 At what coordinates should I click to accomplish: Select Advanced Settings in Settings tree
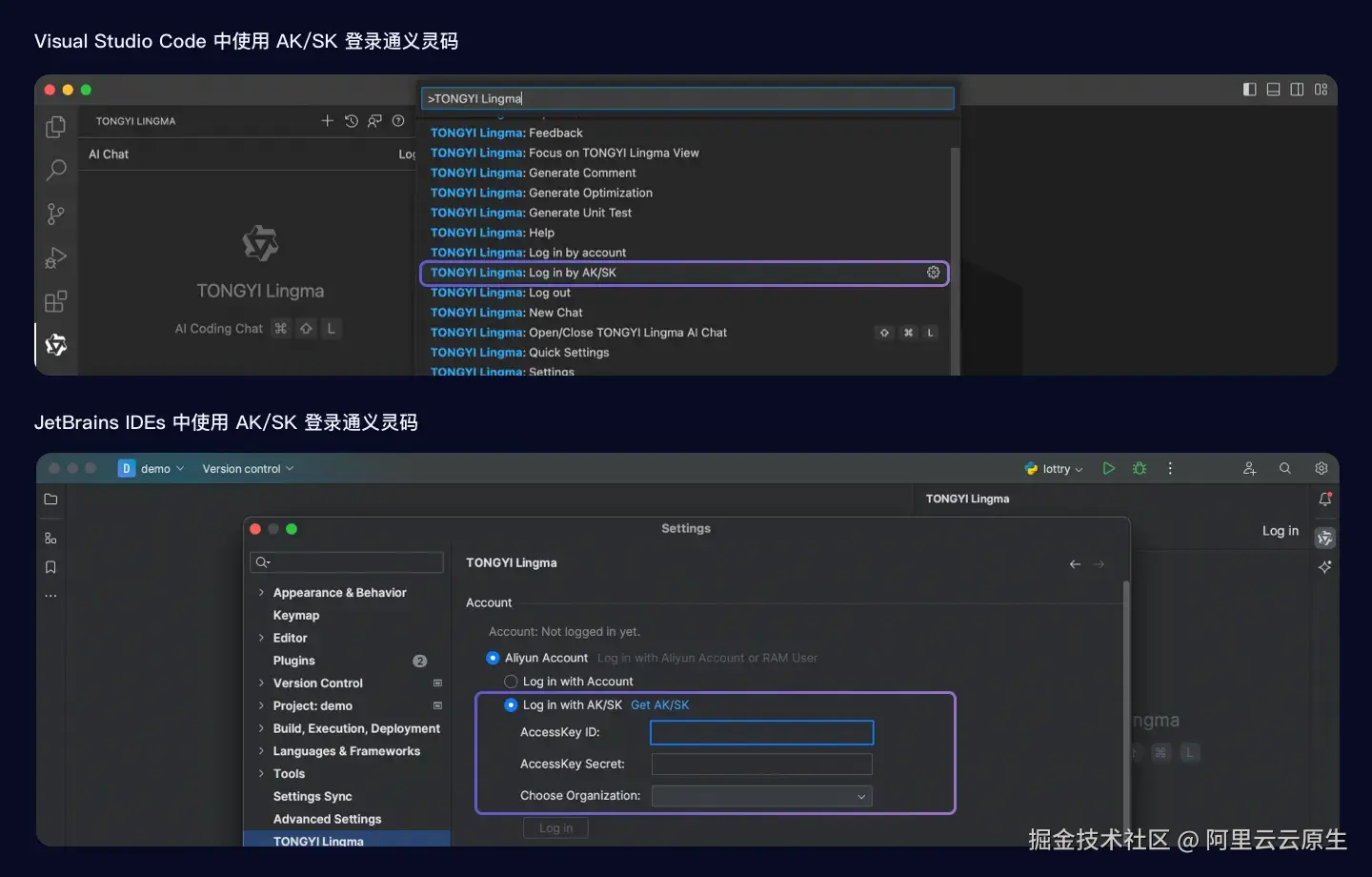tap(327, 819)
